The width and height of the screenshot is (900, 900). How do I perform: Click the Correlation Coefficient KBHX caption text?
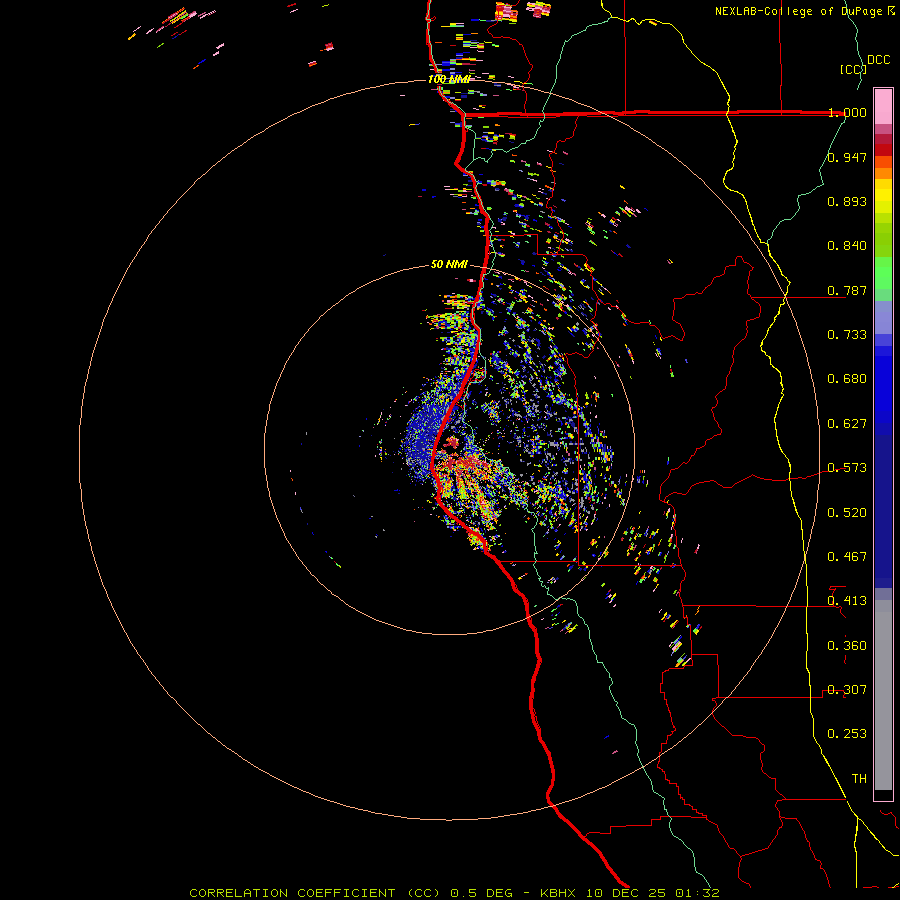[x=454, y=893]
